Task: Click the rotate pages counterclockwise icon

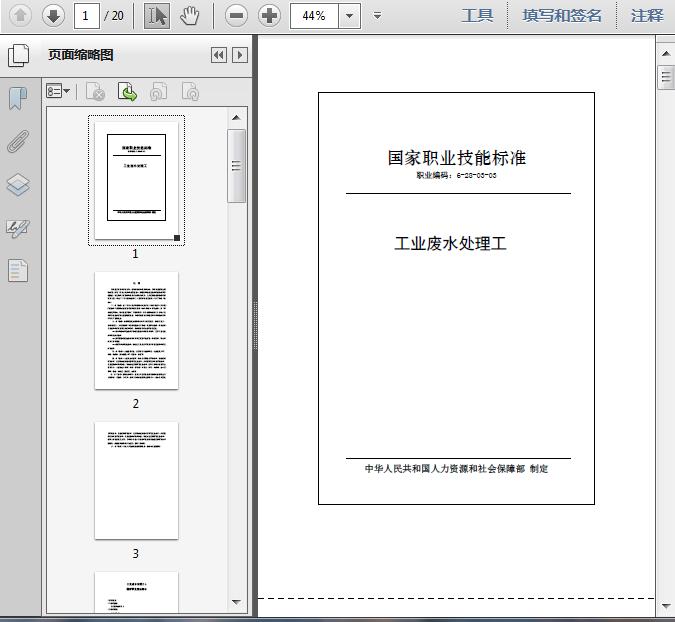Action: point(159,92)
